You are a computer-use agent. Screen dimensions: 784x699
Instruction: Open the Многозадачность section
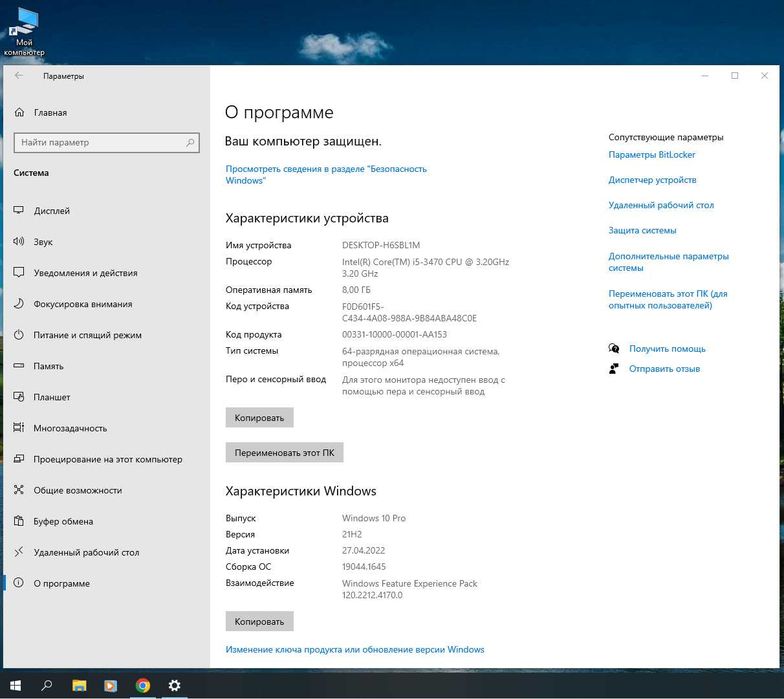[x=70, y=428]
